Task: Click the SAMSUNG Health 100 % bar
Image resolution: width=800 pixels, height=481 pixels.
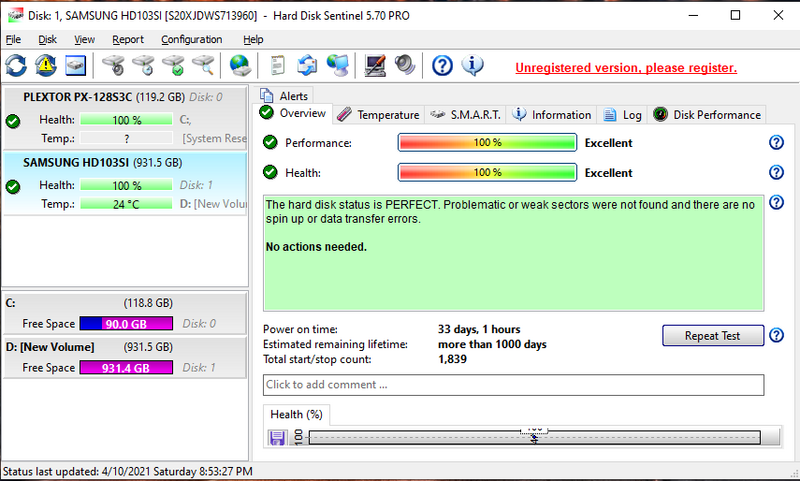Action: coord(127,185)
